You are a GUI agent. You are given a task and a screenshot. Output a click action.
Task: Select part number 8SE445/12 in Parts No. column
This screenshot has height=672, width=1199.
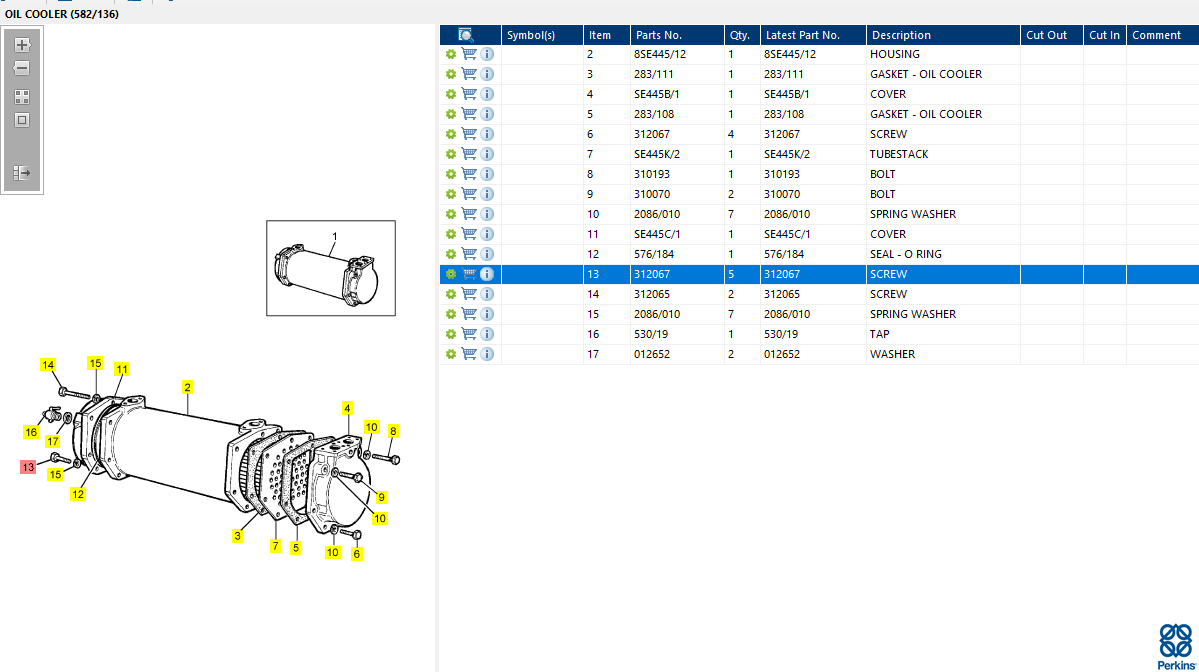660,54
